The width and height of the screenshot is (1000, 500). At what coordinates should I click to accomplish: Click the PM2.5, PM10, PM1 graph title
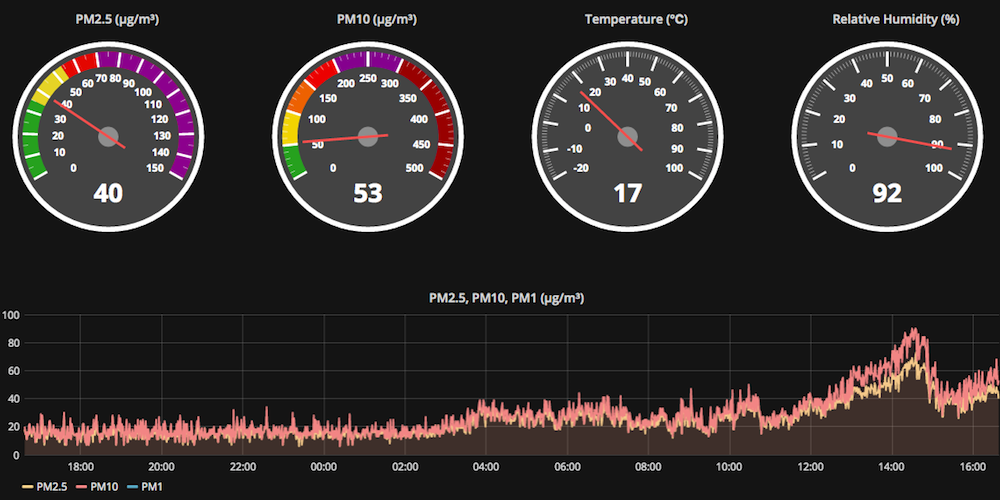(506, 297)
